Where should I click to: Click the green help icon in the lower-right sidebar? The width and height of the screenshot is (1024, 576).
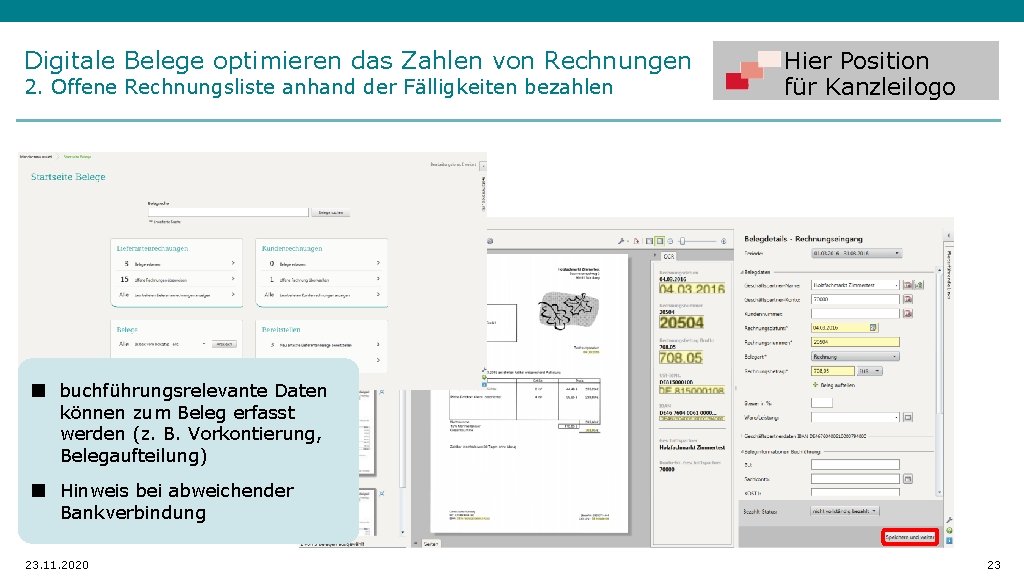click(x=949, y=531)
